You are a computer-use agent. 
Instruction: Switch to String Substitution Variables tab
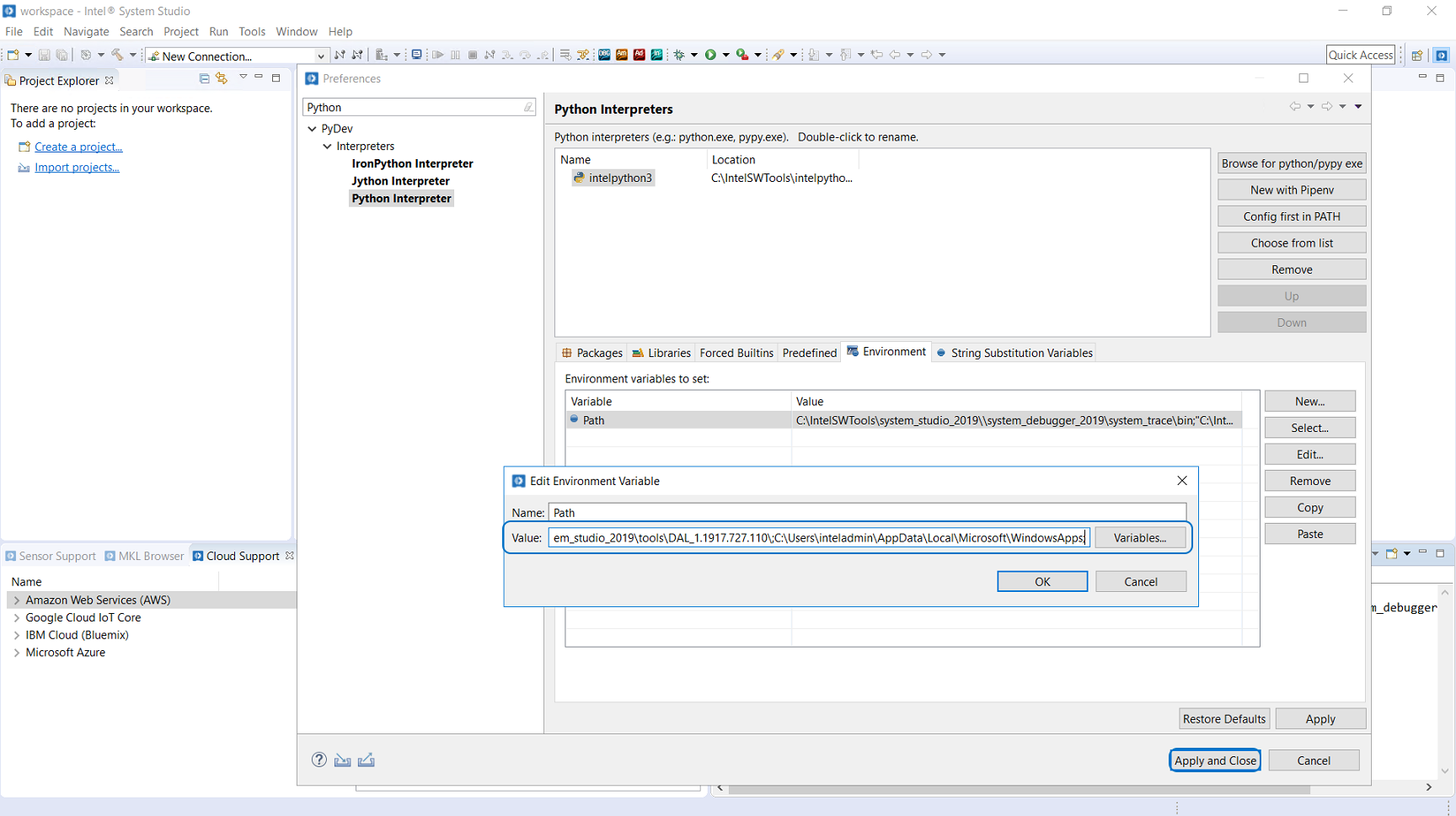coord(1014,353)
